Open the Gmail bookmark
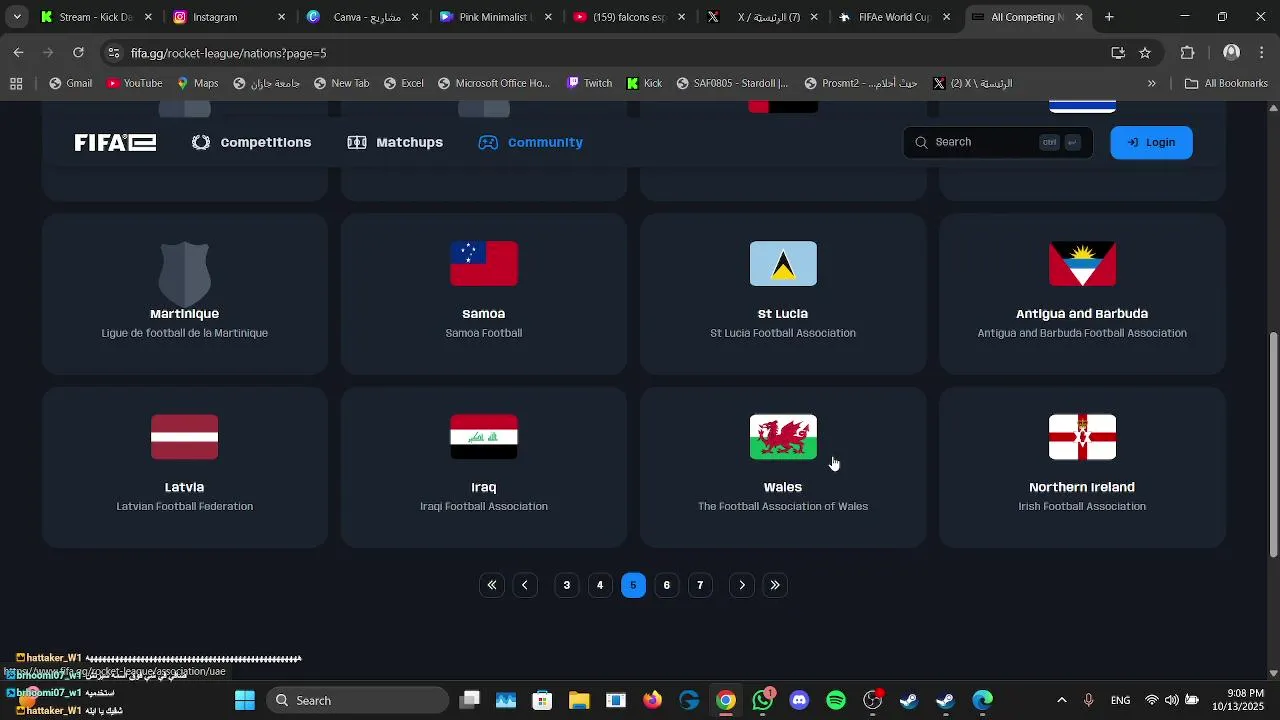The height and width of the screenshot is (720, 1280). click(70, 84)
